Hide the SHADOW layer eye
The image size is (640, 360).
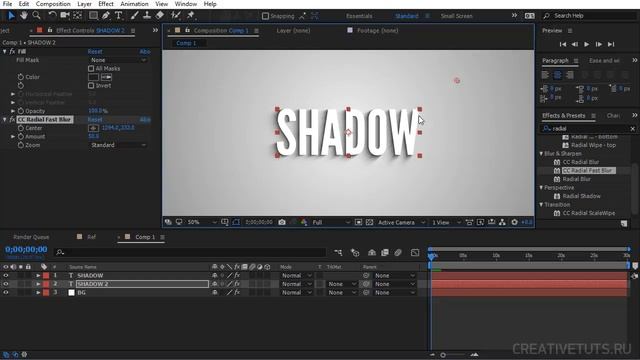6,276
